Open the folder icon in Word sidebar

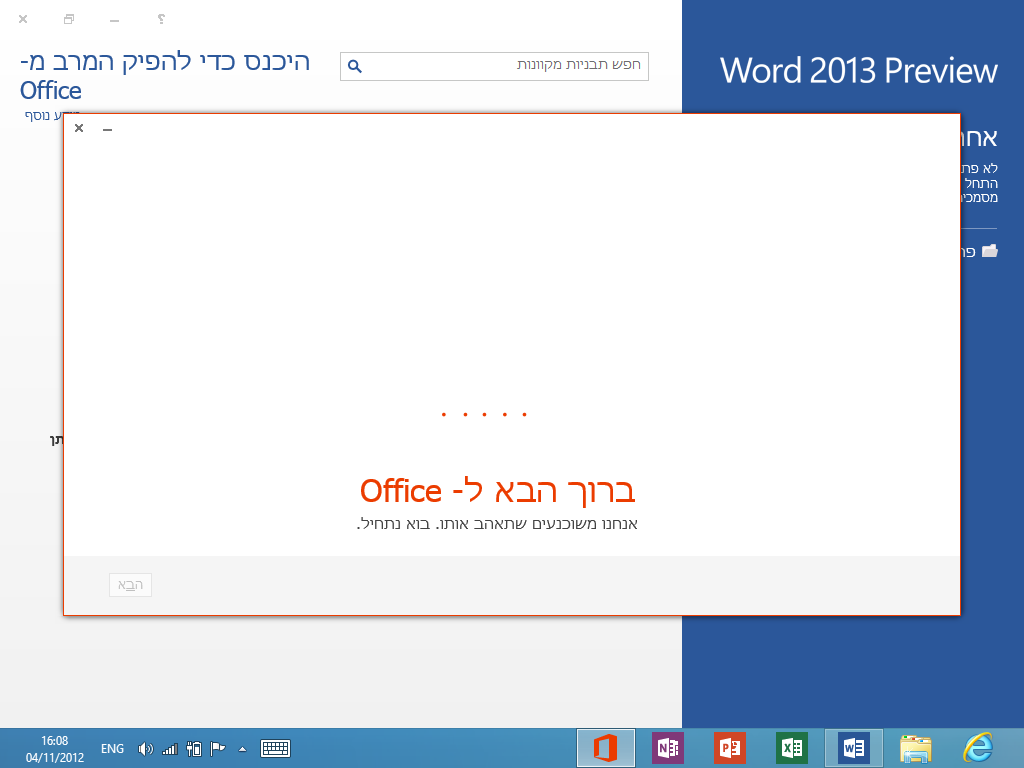[x=990, y=251]
